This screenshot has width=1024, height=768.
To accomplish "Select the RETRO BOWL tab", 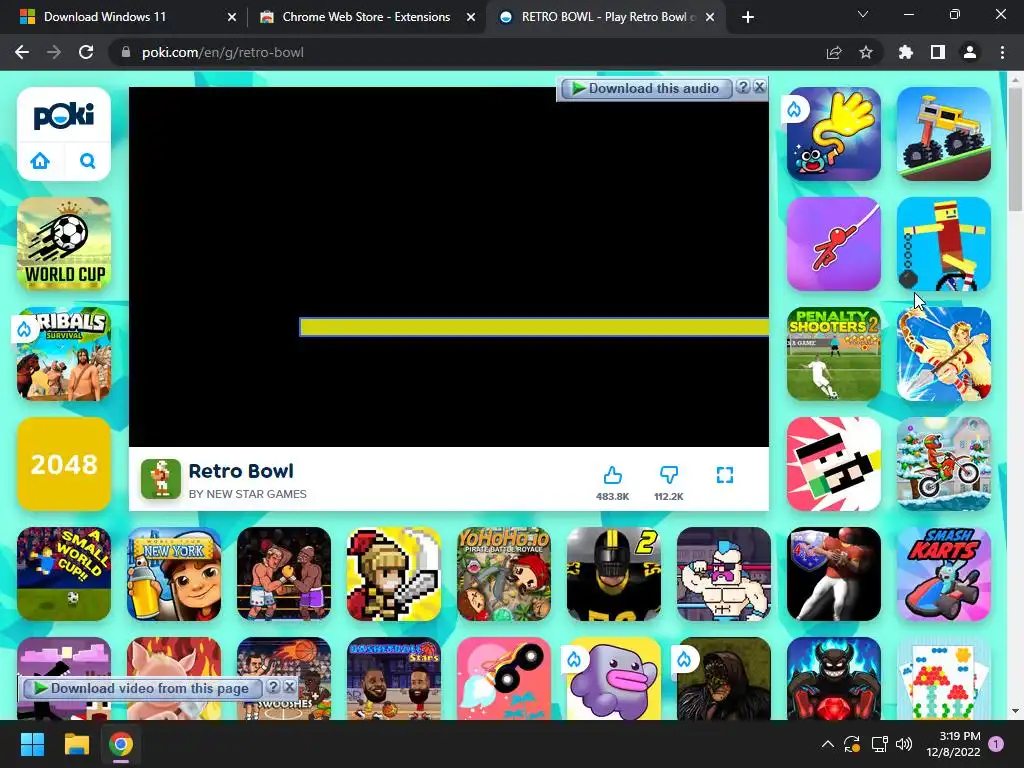I will 605,17.
